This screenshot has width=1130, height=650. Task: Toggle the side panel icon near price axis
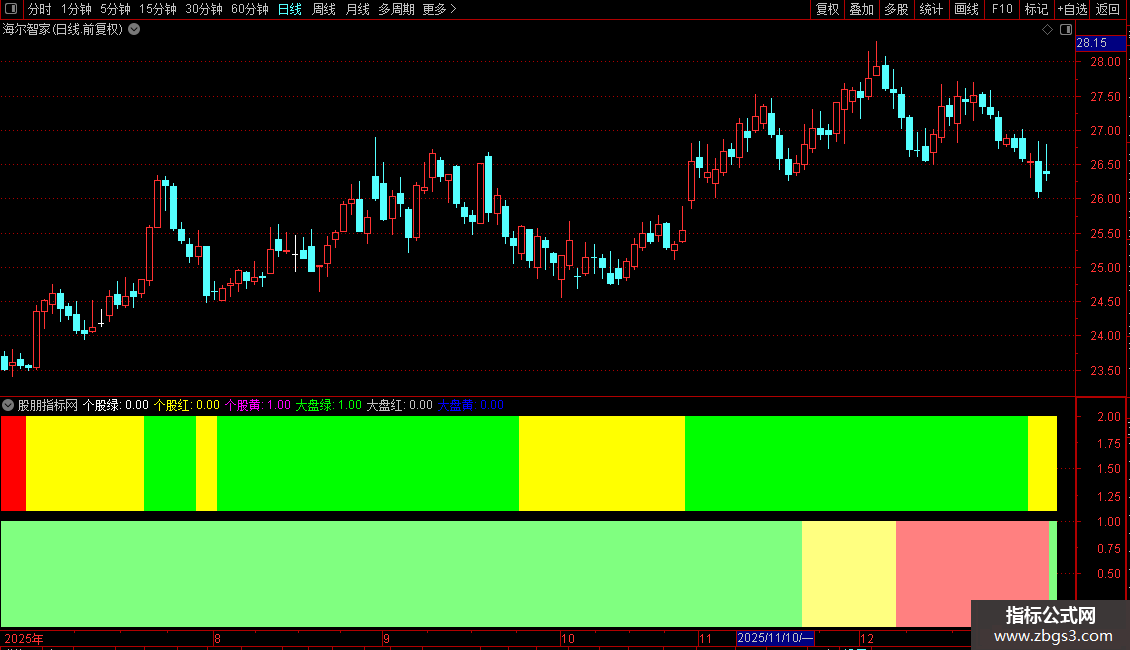1066,30
